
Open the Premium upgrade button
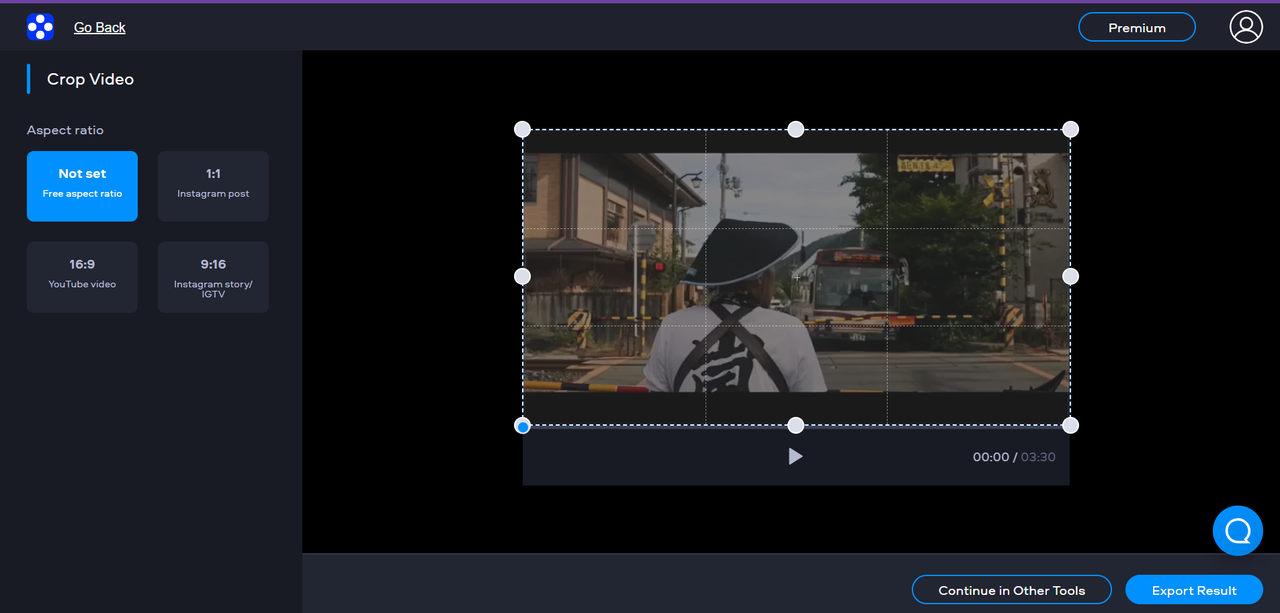[x=1137, y=27]
